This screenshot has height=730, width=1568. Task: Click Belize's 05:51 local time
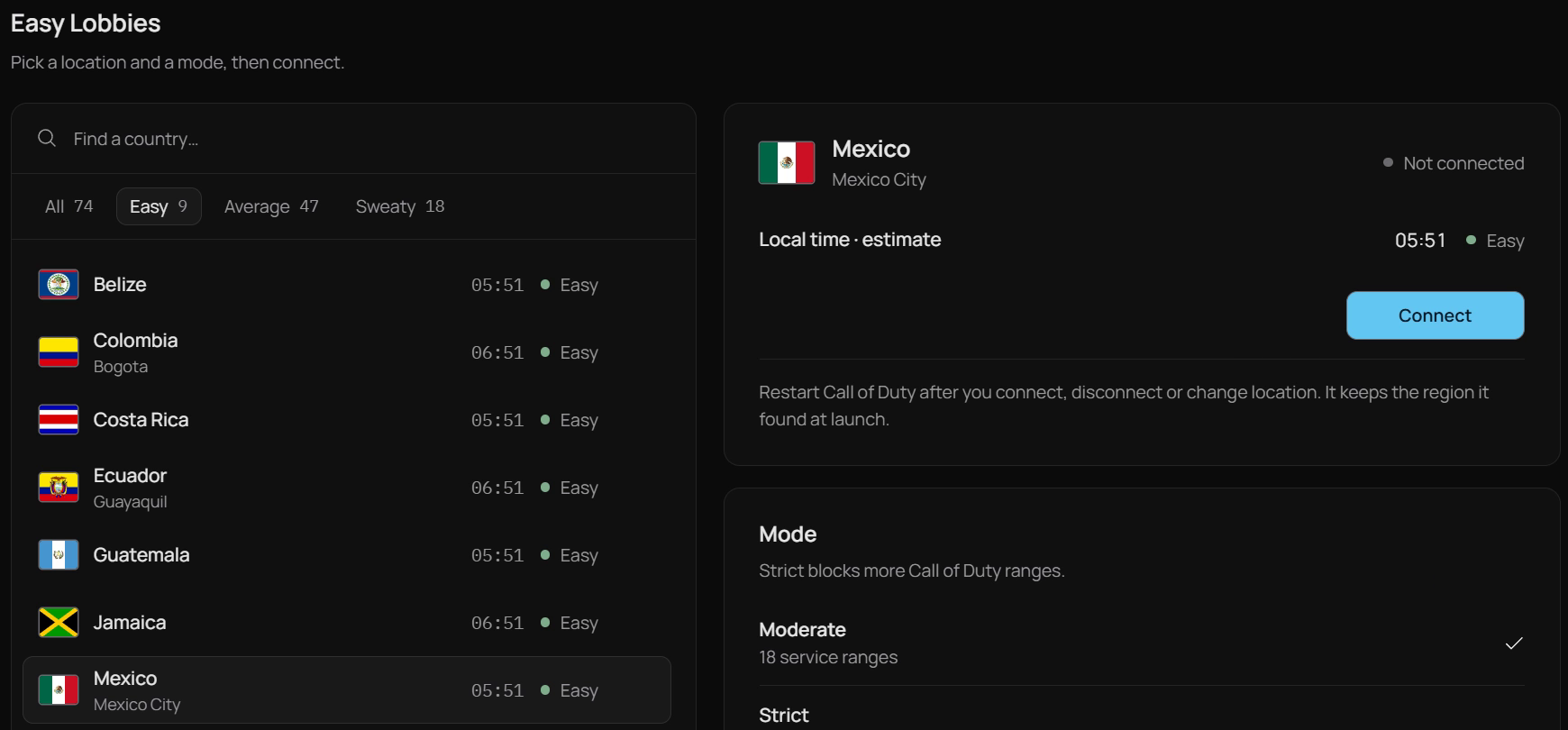click(497, 285)
